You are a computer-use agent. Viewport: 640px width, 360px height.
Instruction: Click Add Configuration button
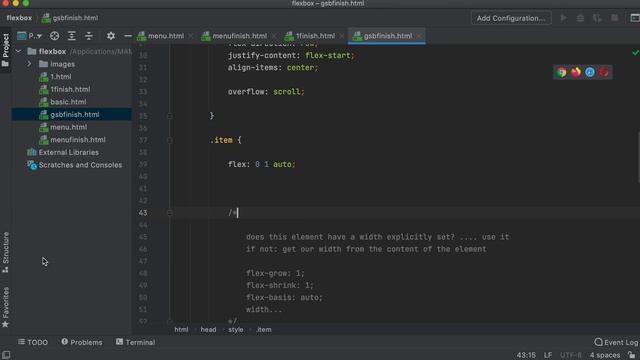coord(511,18)
